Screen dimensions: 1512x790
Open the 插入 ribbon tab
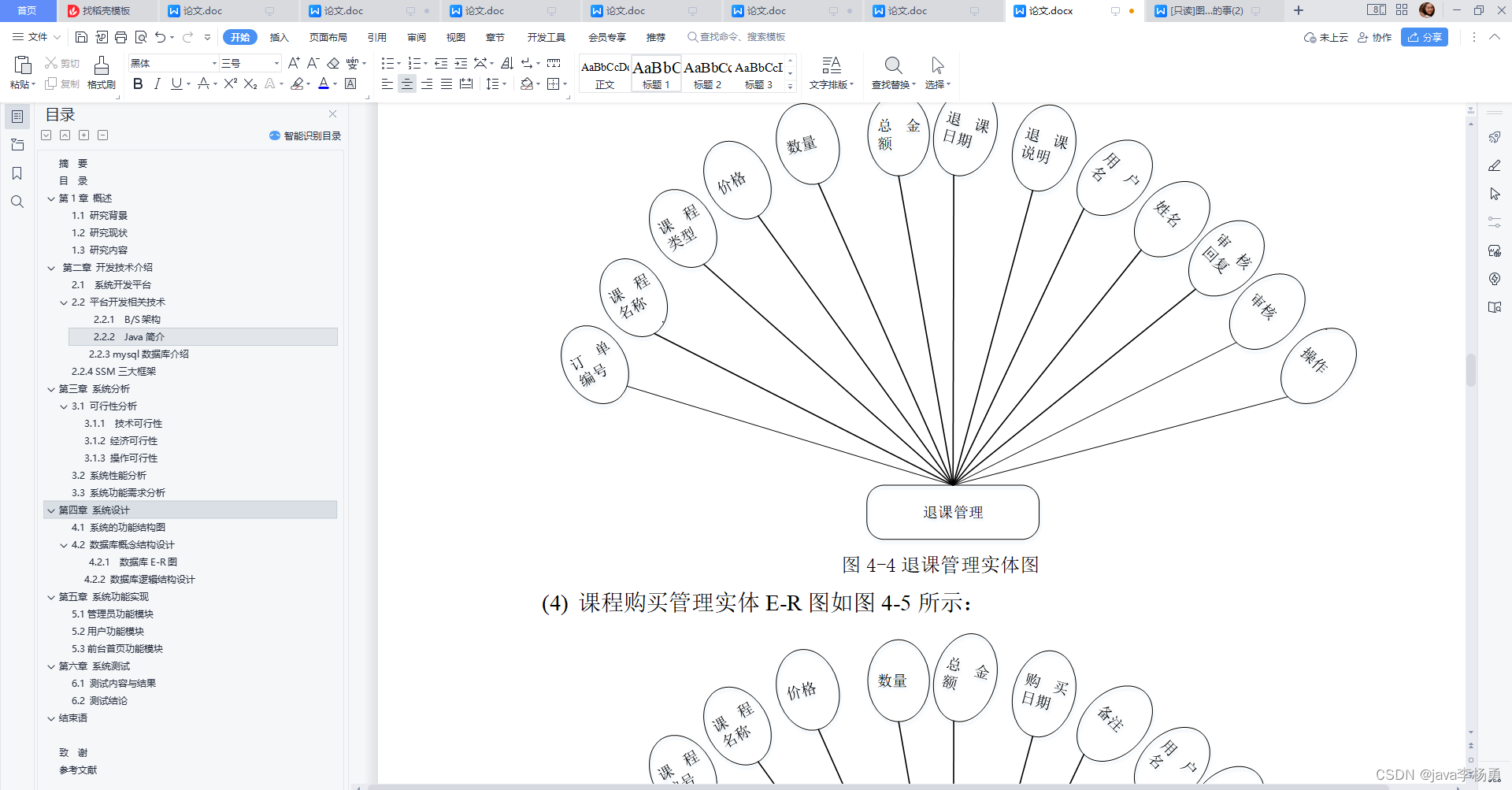tap(280, 37)
